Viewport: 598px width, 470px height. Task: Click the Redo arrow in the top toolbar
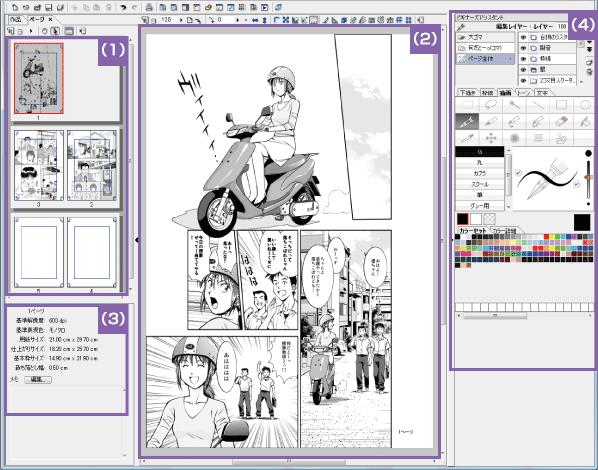[x=135, y=7]
